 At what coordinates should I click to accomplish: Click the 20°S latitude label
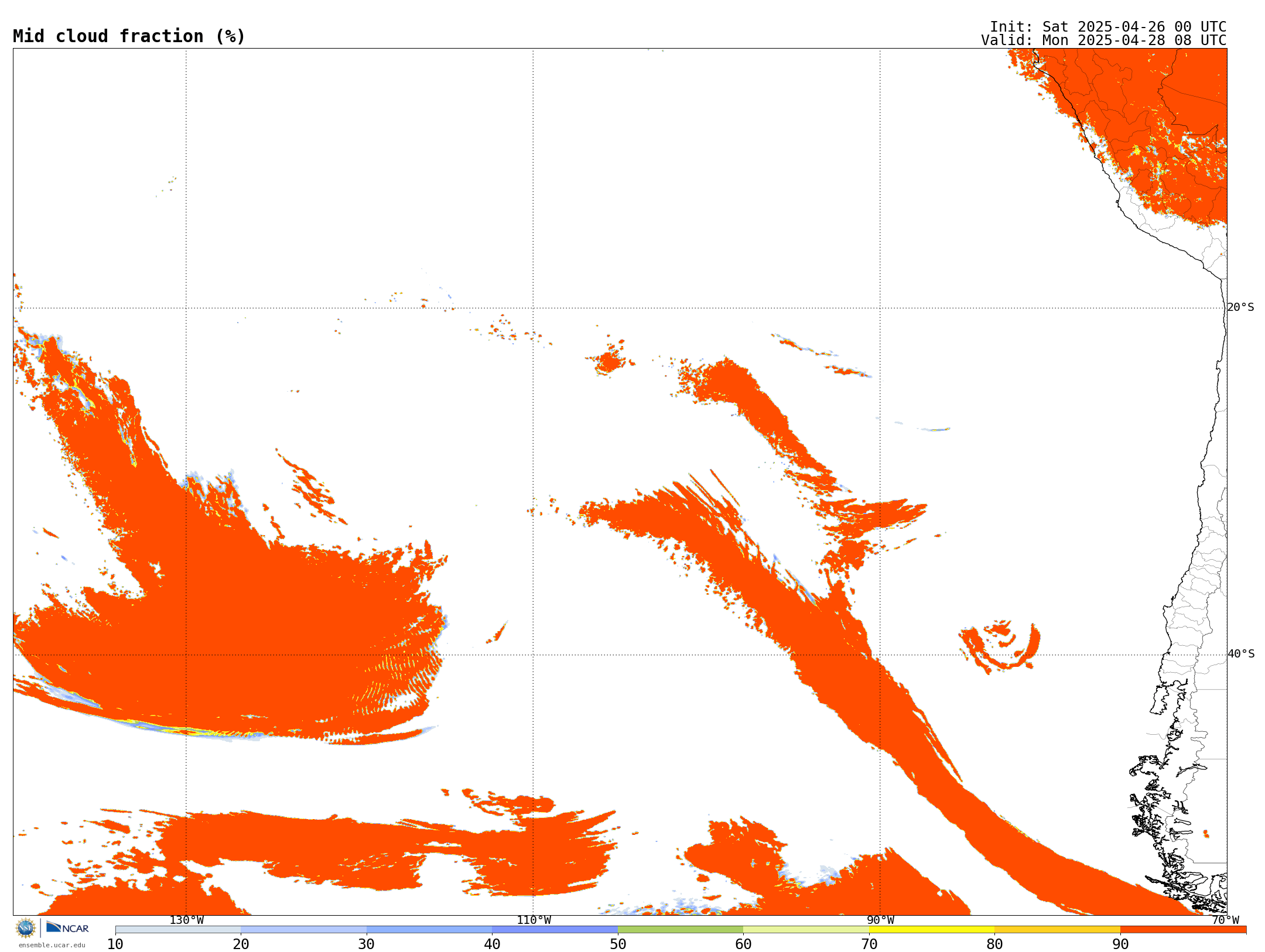[1241, 307]
